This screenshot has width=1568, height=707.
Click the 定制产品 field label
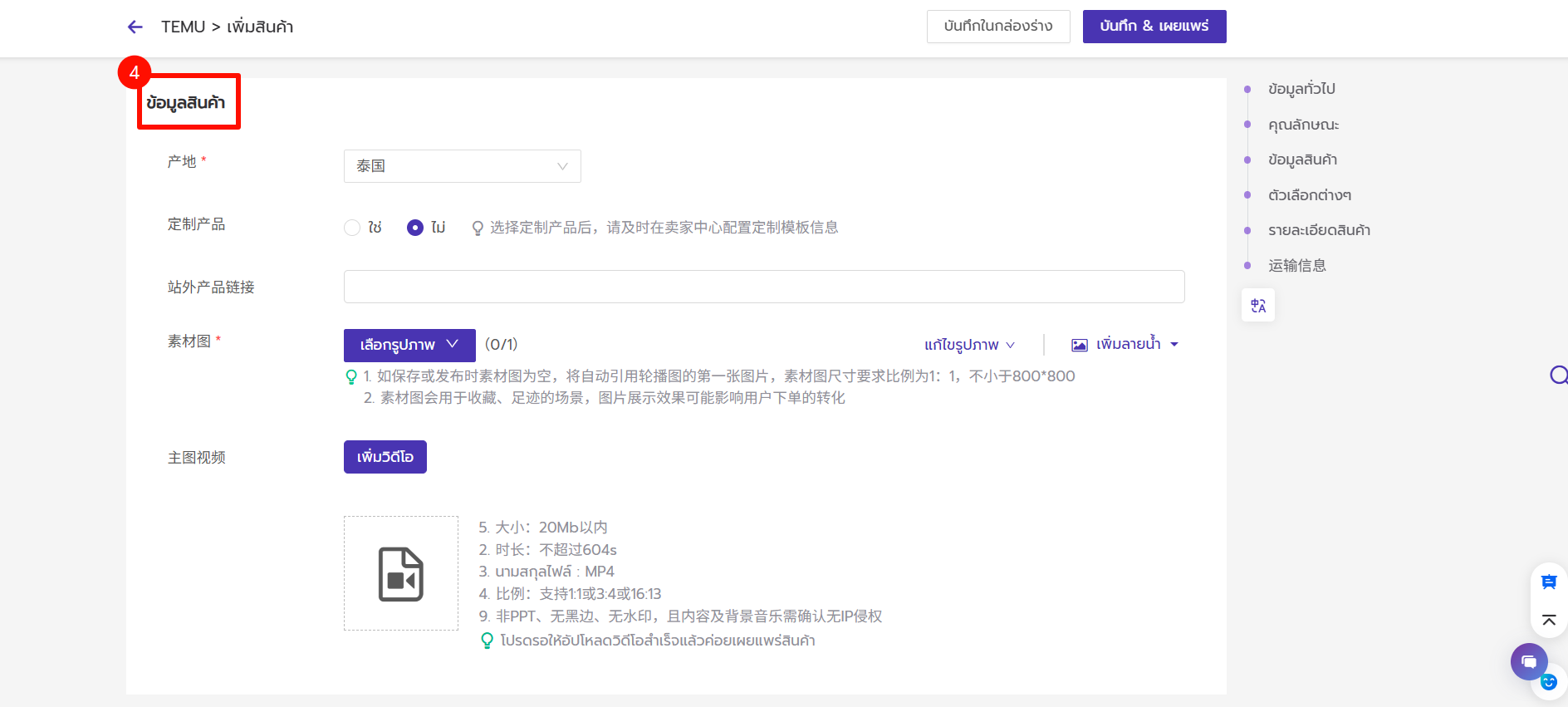pos(196,224)
